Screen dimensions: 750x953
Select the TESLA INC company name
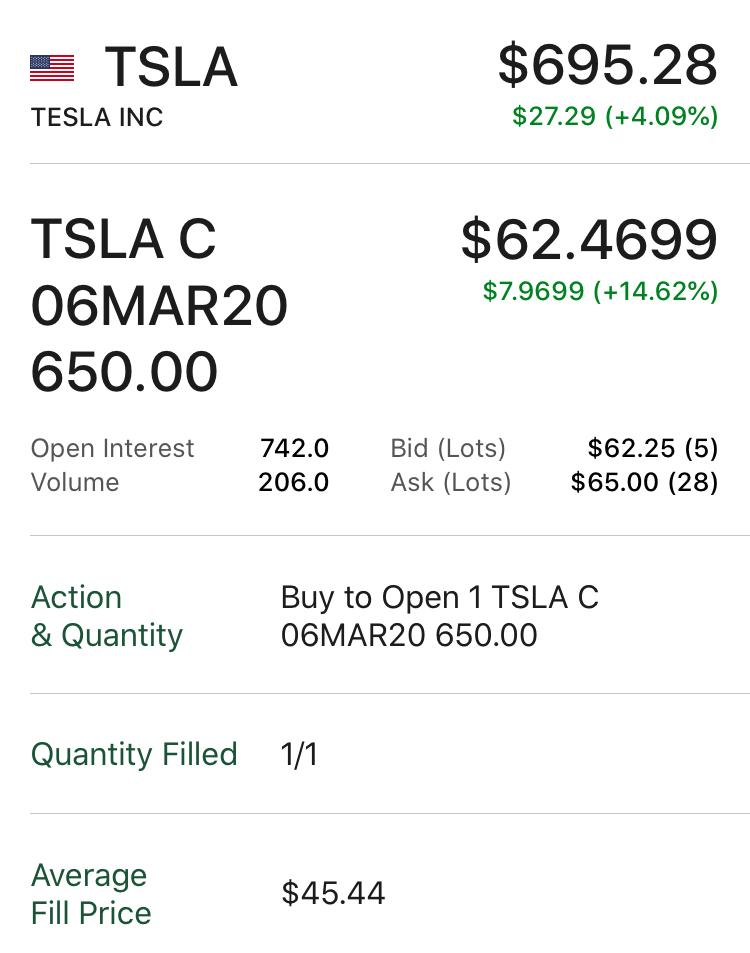click(97, 117)
